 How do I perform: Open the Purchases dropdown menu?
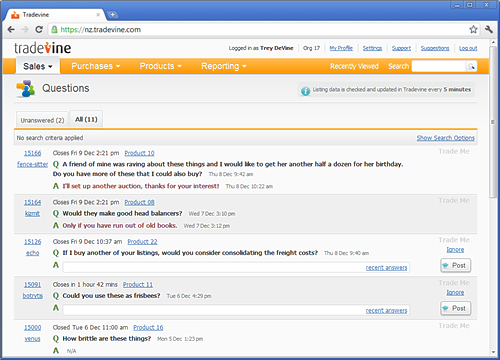96,66
